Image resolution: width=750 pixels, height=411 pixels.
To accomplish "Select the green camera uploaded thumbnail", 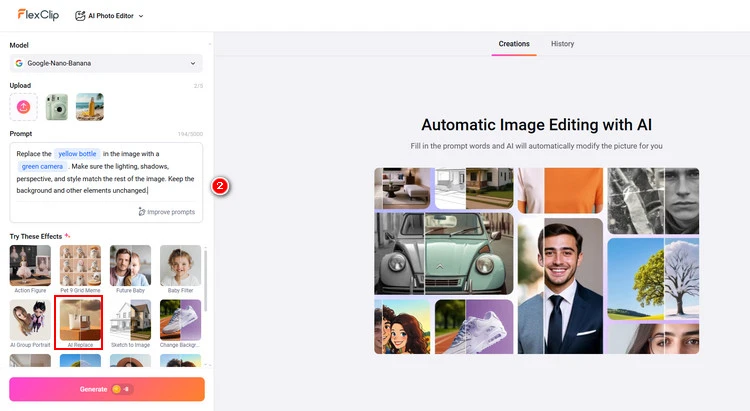I will point(57,106).
